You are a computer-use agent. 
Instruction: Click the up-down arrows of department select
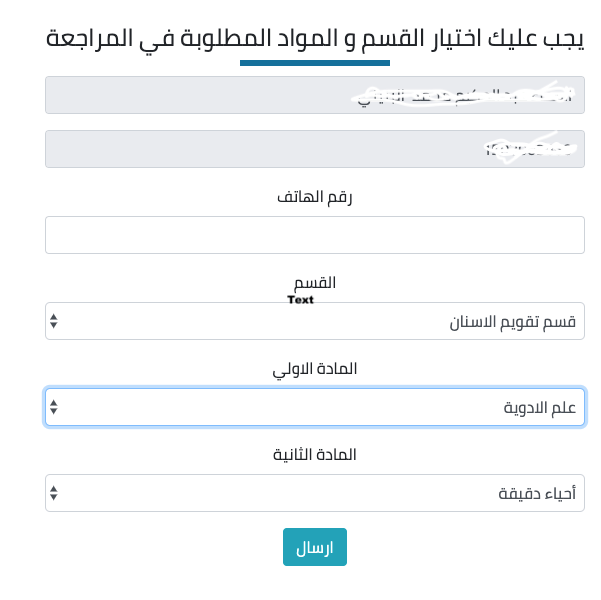[54, 321]
